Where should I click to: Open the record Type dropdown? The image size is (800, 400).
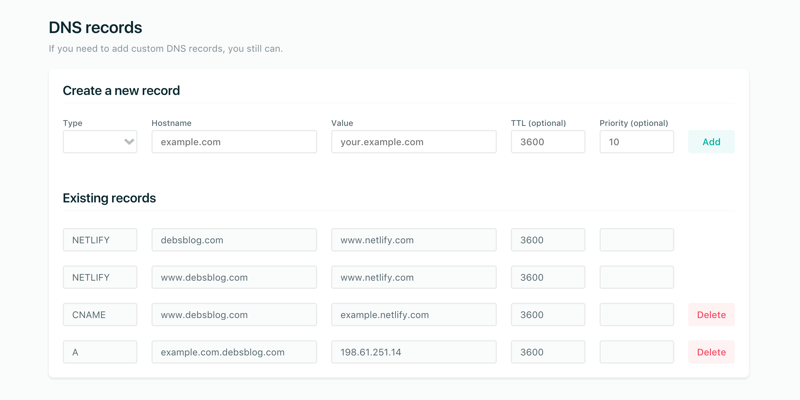tap(100, 142)
